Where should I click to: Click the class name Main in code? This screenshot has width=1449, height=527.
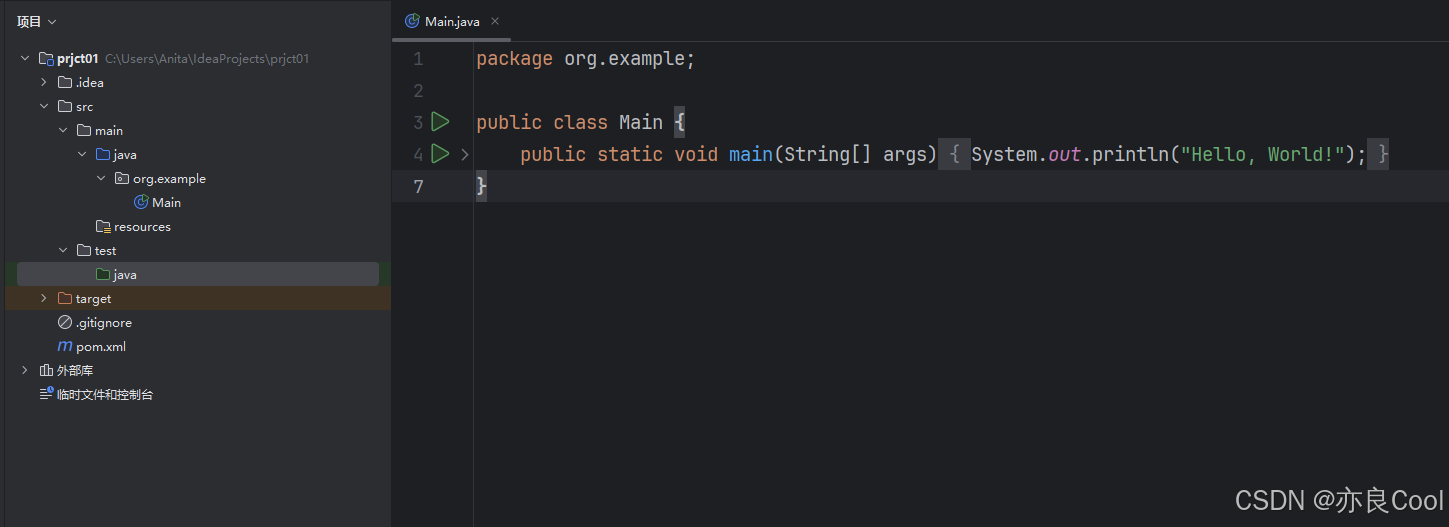click(x=641, y=122)
